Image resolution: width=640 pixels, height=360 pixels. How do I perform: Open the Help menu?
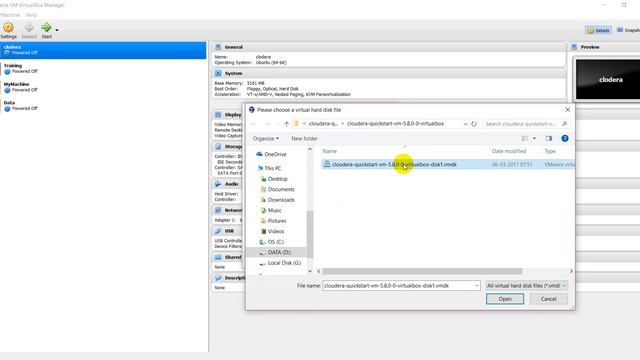[x=31, y=15]
